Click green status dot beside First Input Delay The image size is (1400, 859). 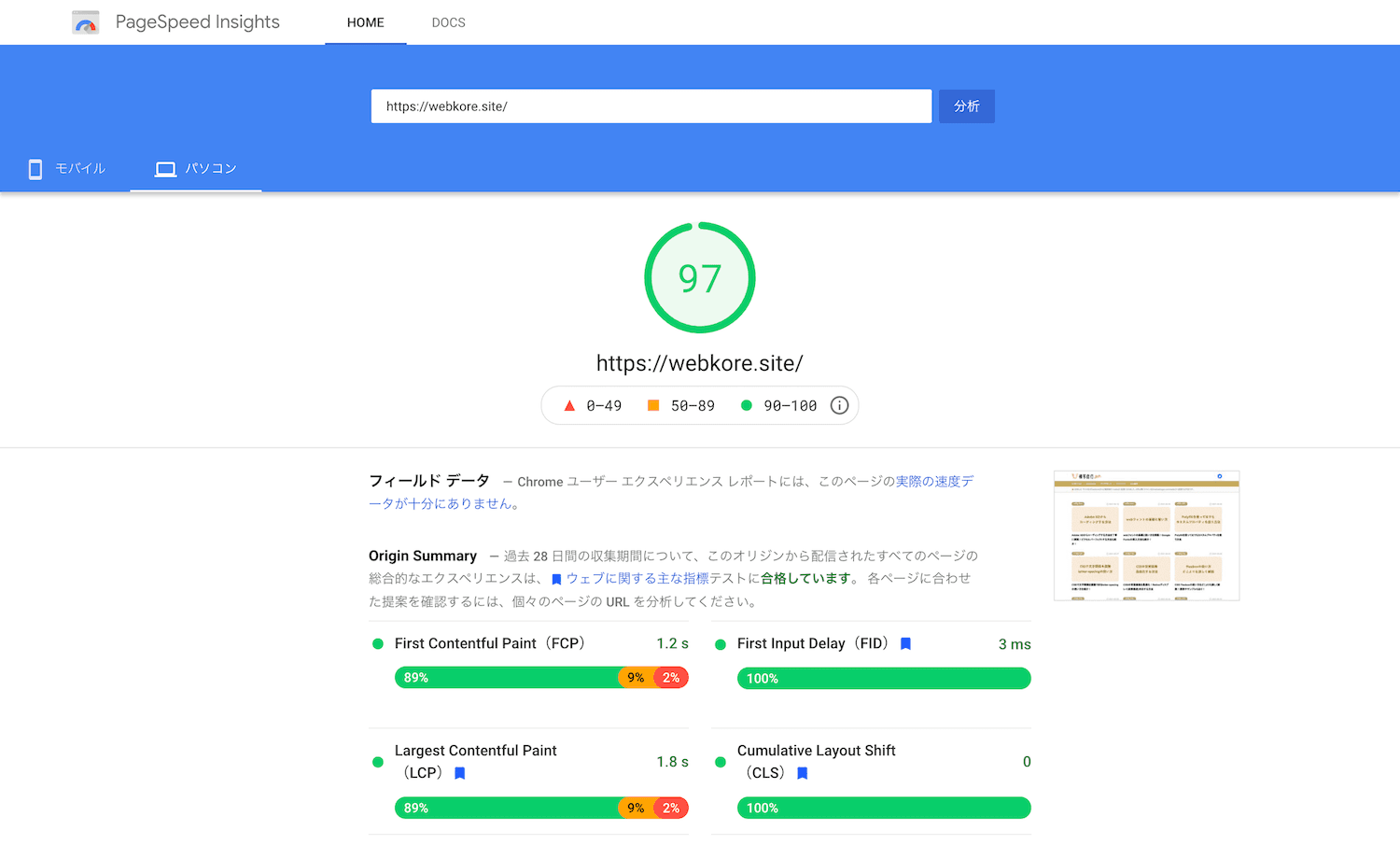[x=721, y=644]
